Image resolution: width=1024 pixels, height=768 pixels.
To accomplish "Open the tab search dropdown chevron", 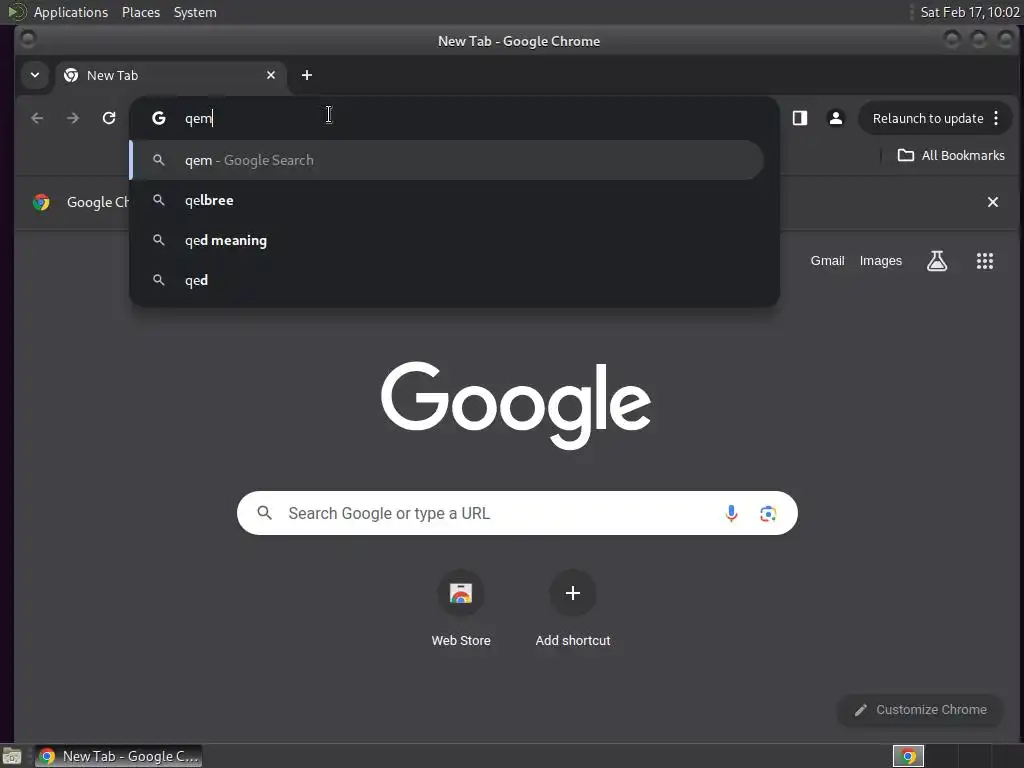I will (35, 75).
